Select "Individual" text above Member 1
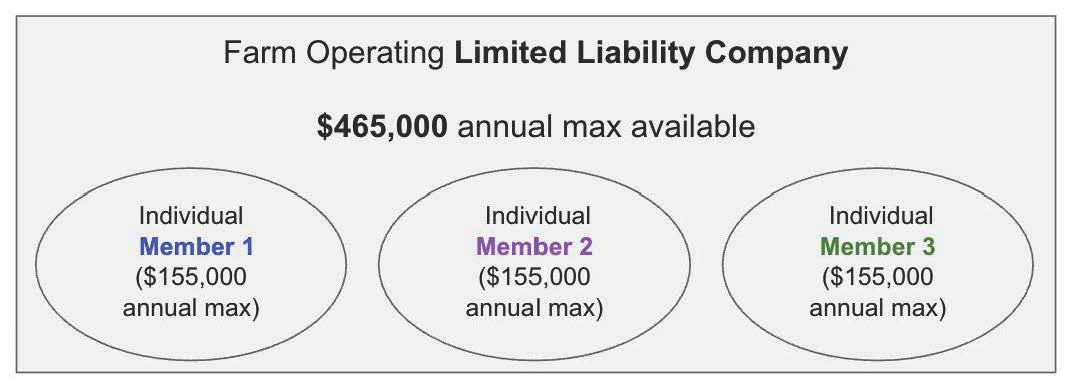 click(191, 216)
